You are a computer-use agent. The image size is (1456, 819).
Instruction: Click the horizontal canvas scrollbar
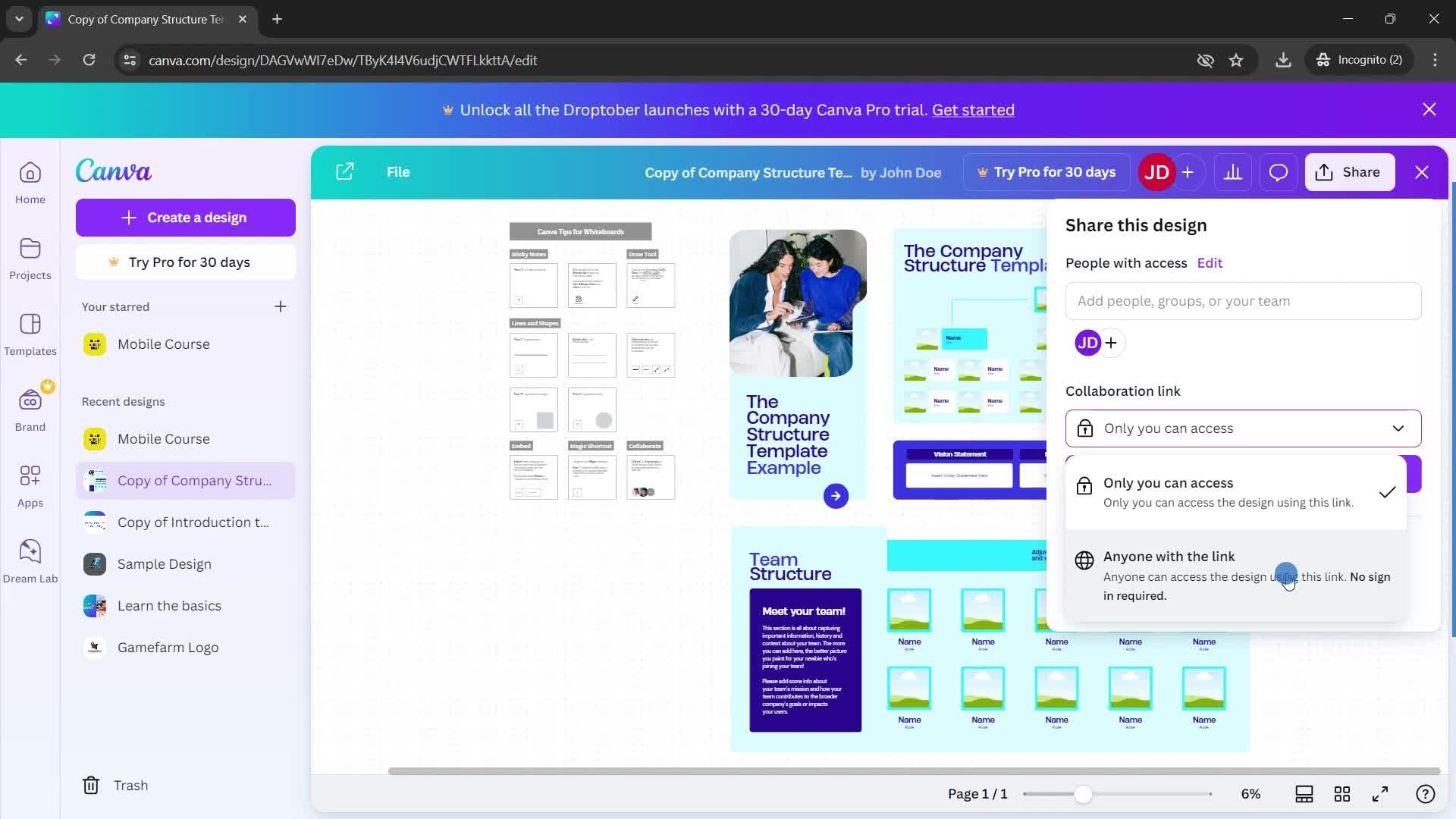[914, 771]
